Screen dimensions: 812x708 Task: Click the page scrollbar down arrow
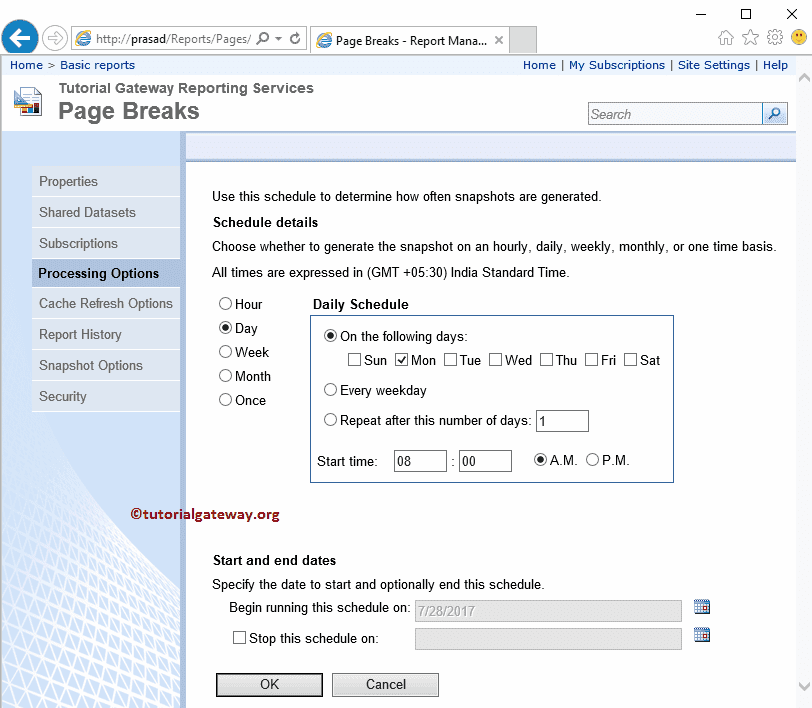(804, 686)
